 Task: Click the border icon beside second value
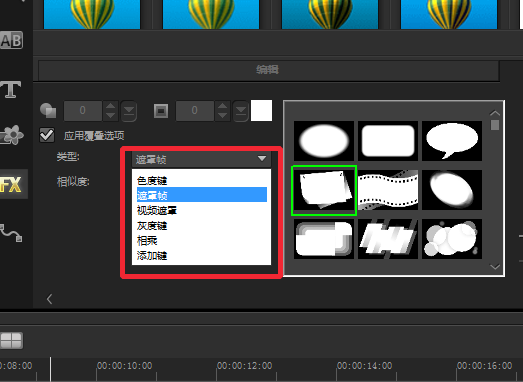[161, 111]
